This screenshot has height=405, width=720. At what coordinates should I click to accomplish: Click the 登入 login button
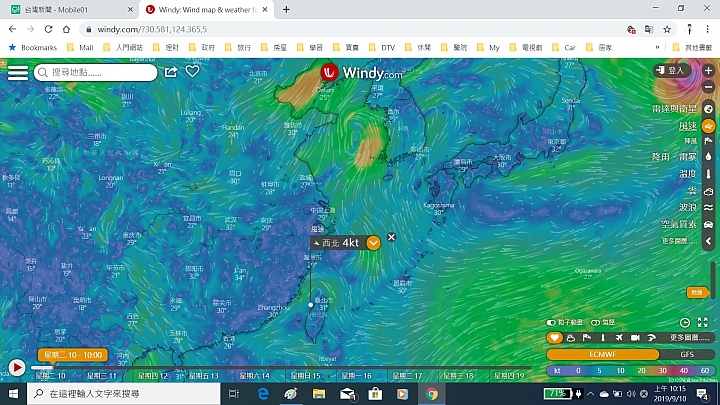671,70
